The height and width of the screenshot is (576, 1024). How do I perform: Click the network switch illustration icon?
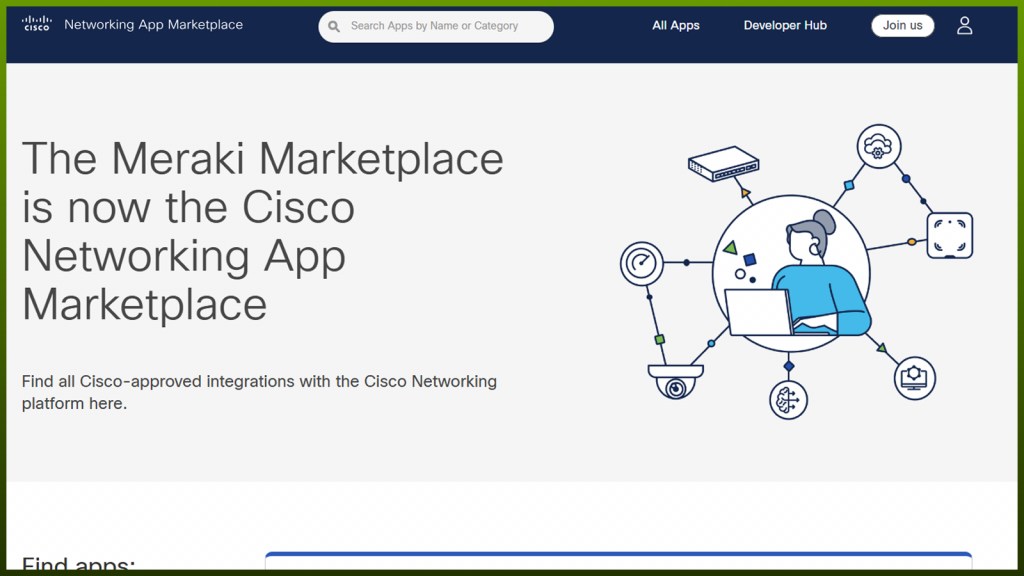pyautogui.click(x=724, y=163)
